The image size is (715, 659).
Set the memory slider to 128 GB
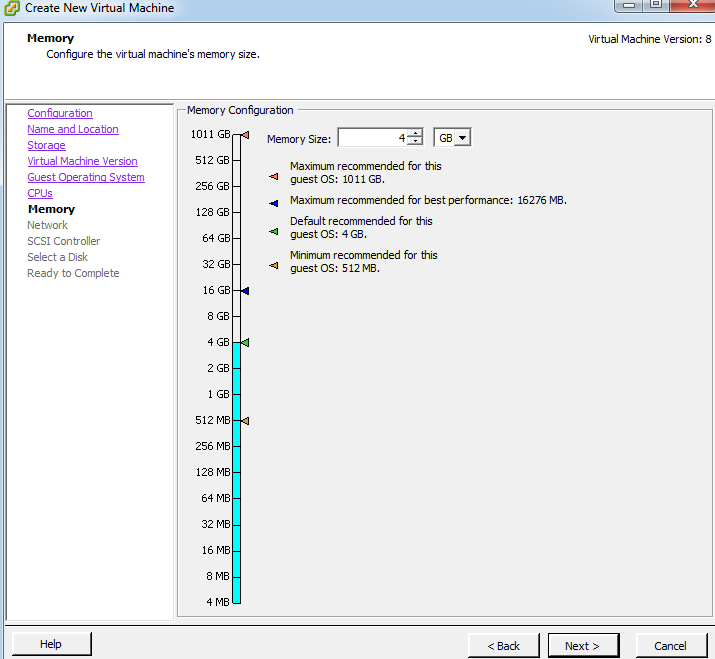tap(236, 213)
